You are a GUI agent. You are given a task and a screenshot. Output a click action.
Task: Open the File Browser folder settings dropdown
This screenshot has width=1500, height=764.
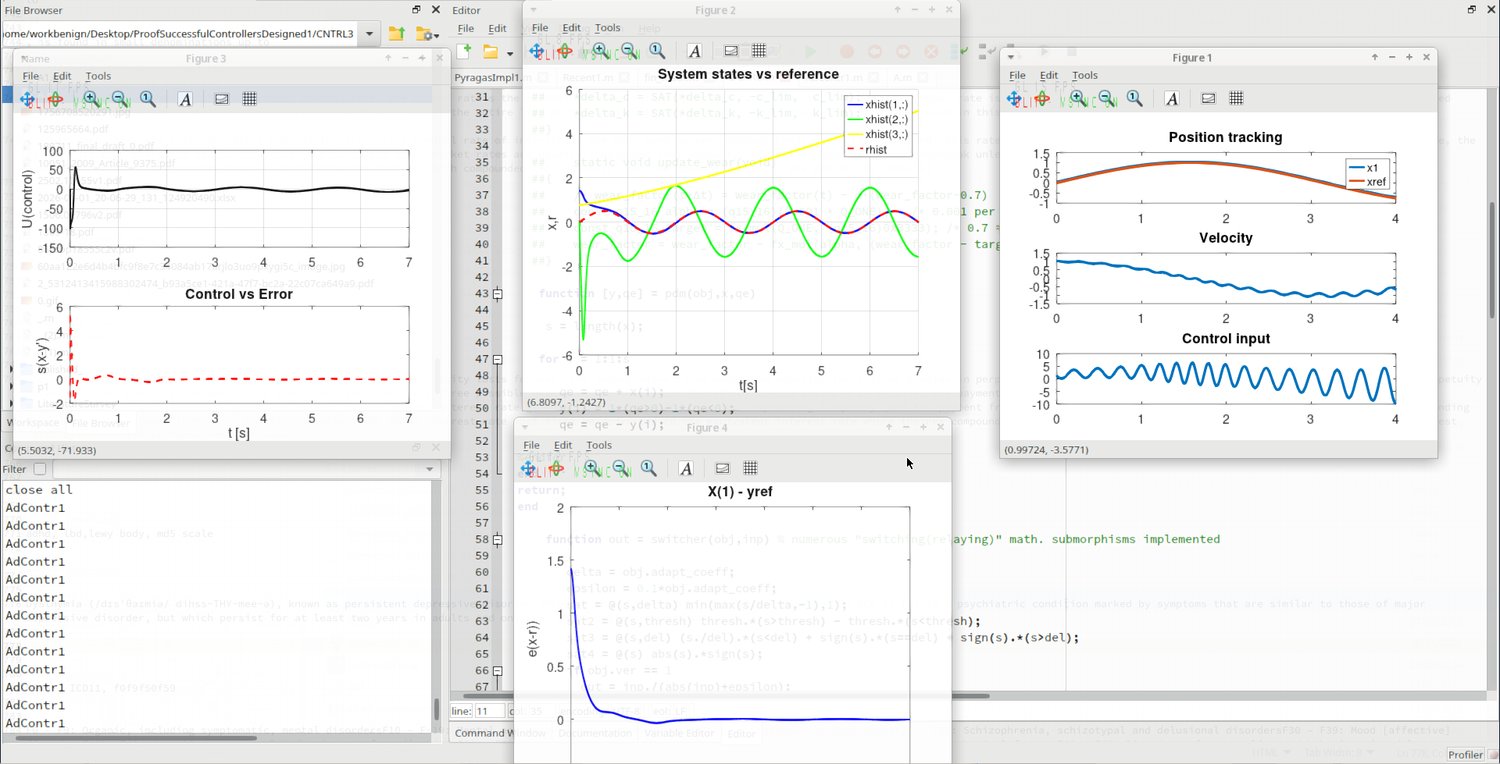click(x=428, y=33)
